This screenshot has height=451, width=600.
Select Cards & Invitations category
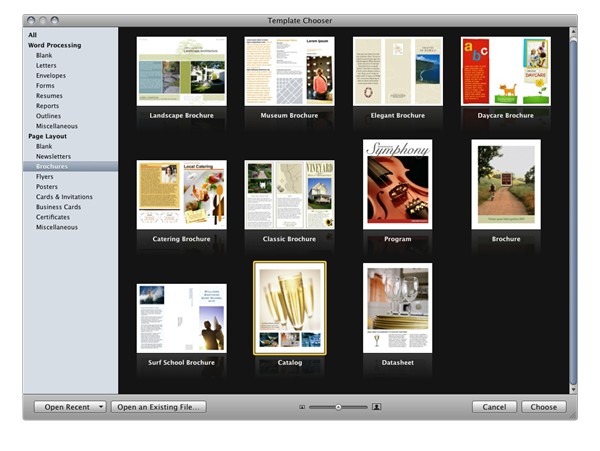pos(64,197)
